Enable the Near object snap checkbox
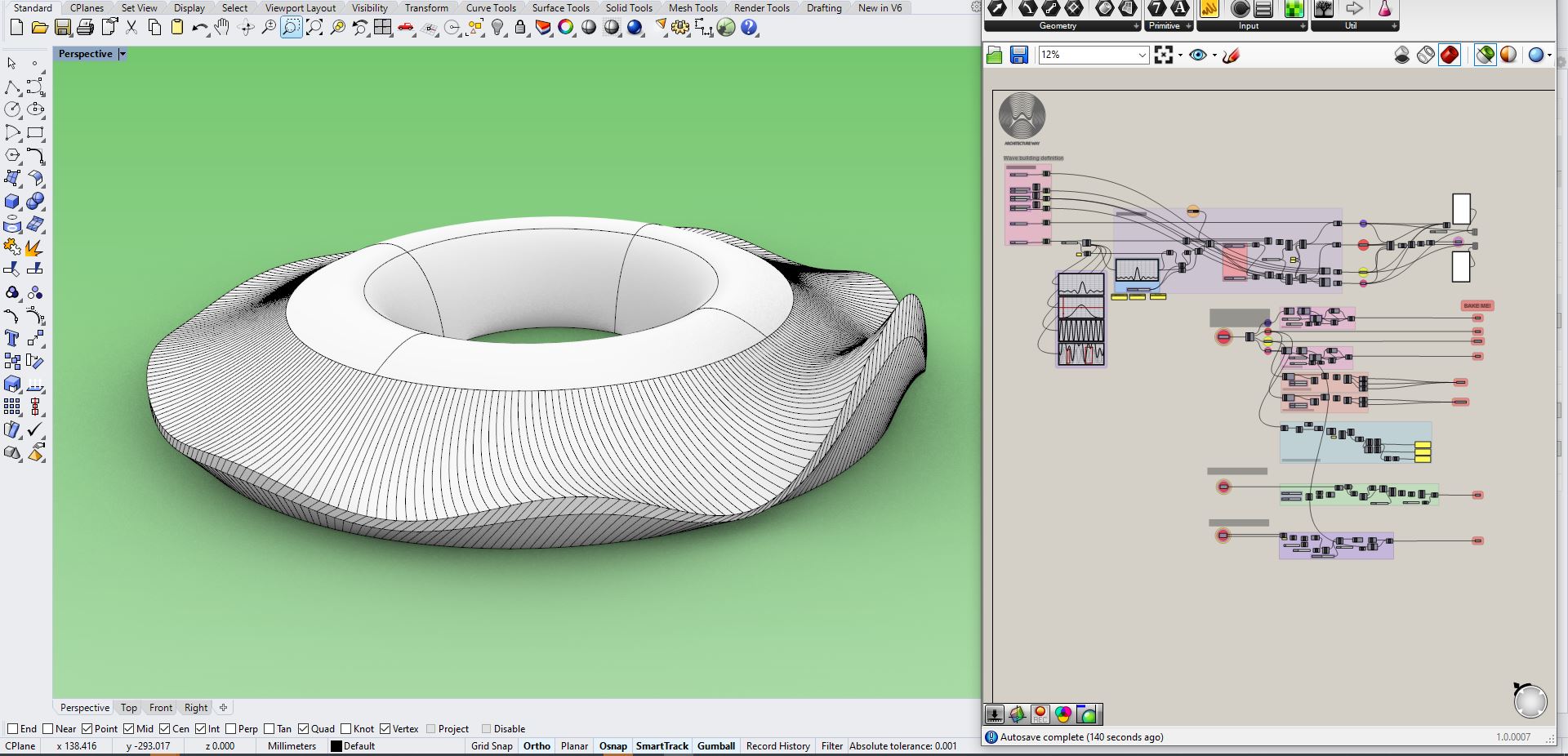 (x=48, y=729)
